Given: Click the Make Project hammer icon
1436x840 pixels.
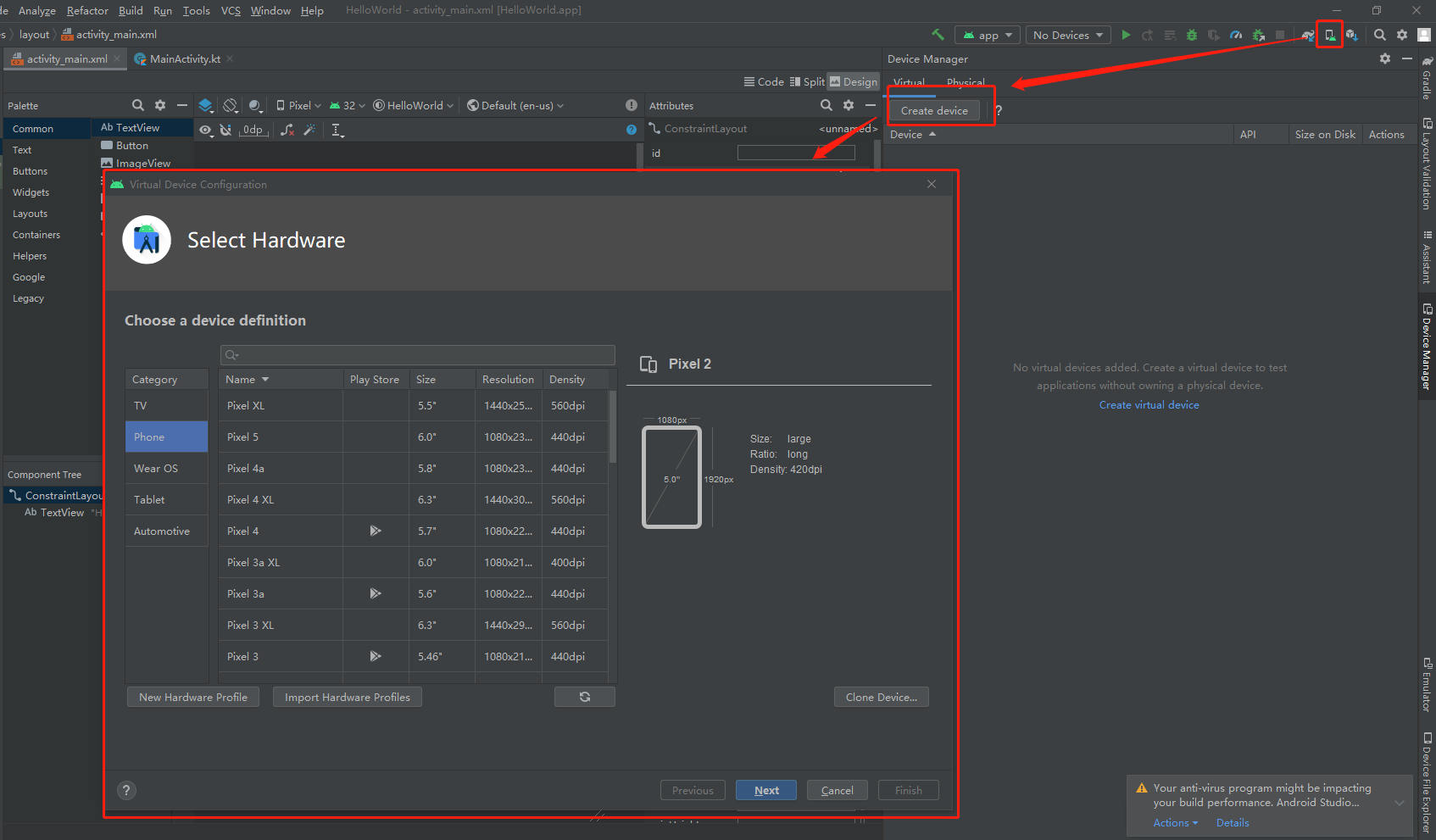Looking at the screenshot, I should 938,35.
